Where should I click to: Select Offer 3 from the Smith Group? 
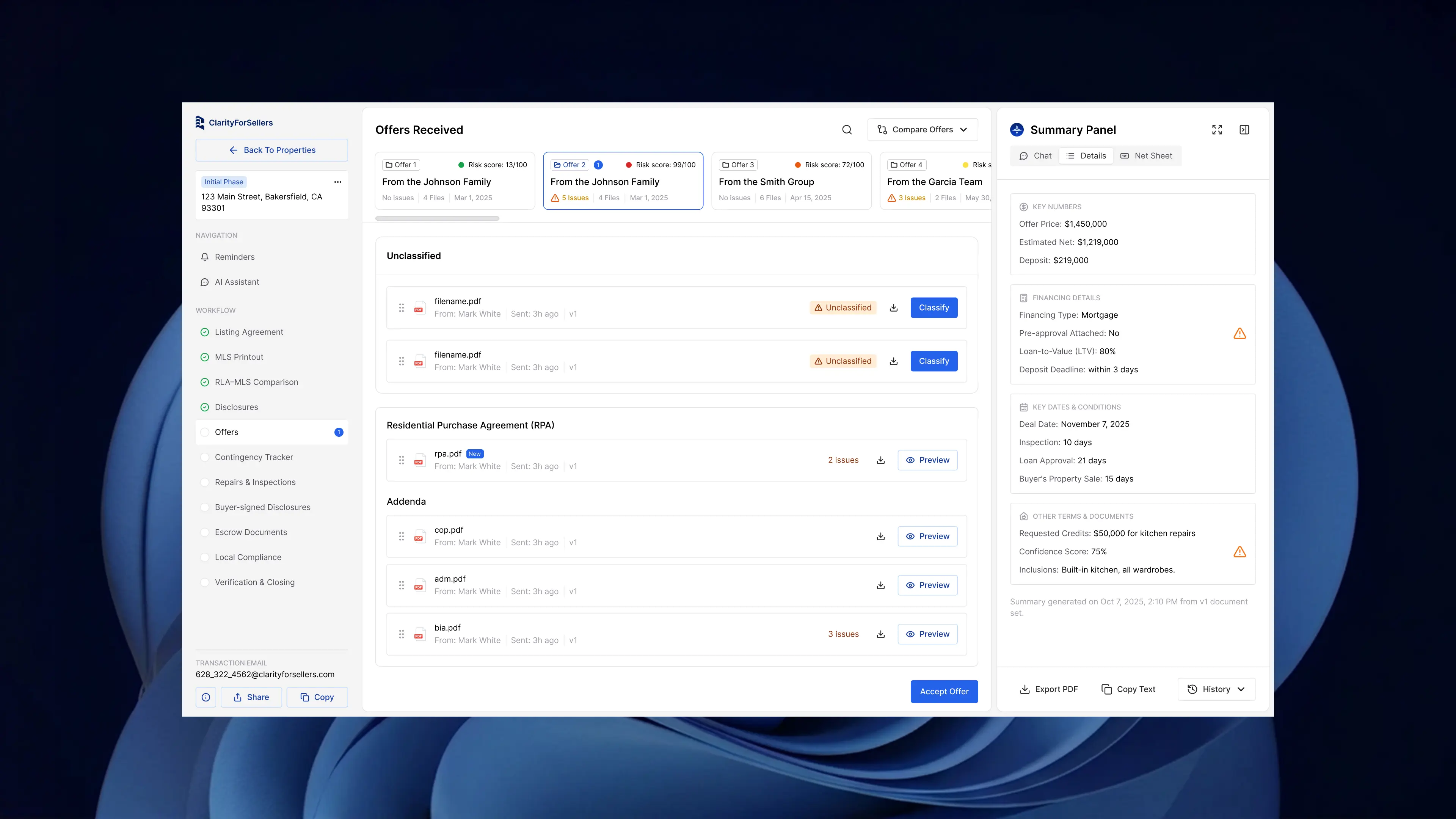click(791, 181)
